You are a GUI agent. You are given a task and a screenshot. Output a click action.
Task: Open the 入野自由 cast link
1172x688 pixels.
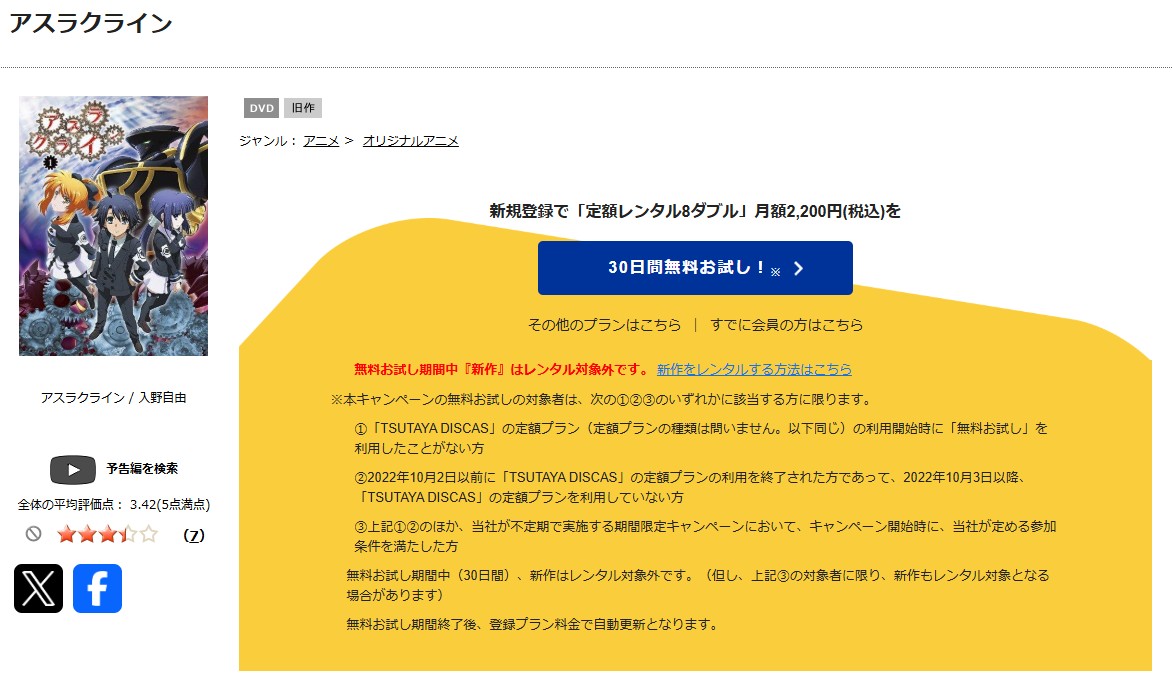point(161,398)
